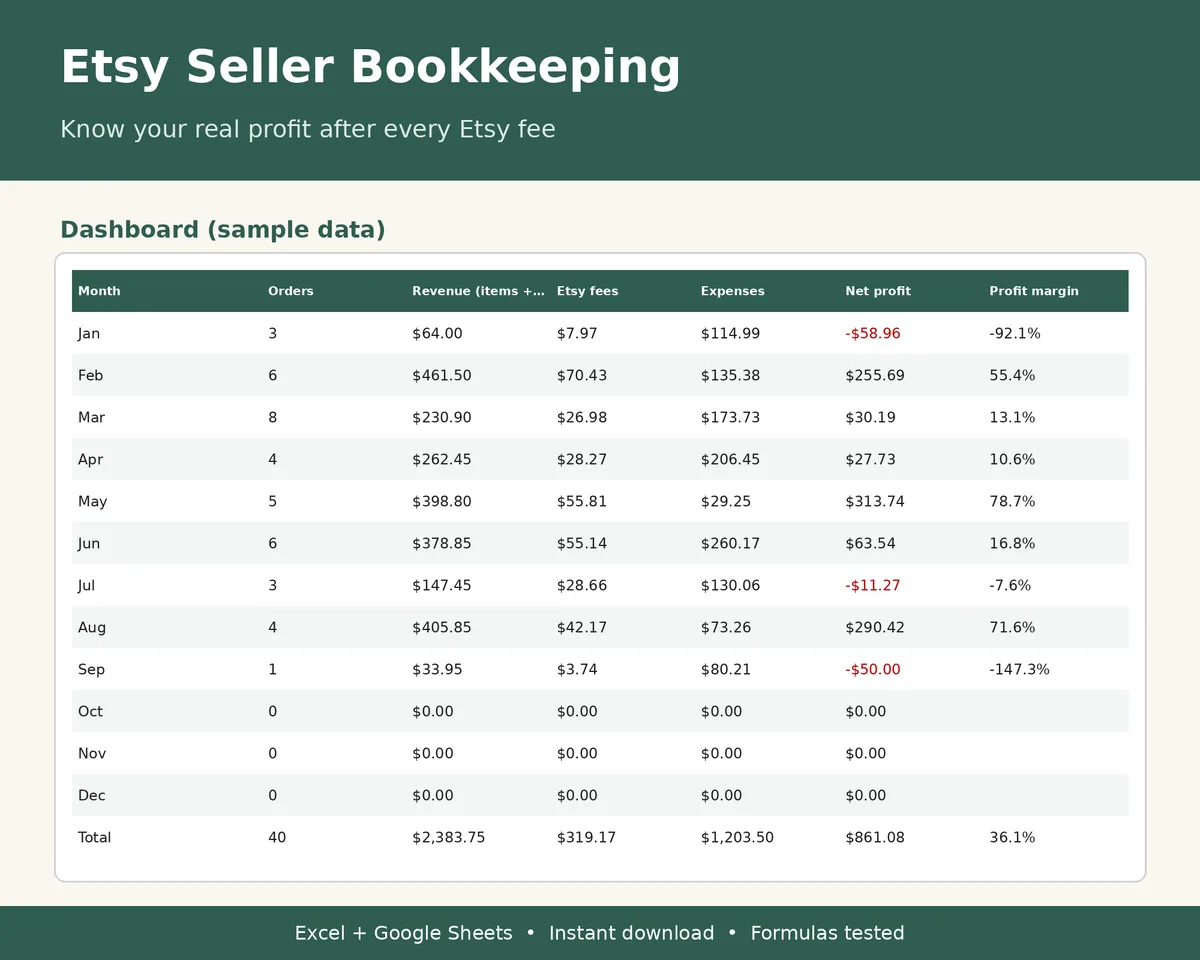Image resolution: width=1200 pixels, height=960 pixels.
Task: Select the Dashboard (sample data) heading
Action: [x=223, y=230]
